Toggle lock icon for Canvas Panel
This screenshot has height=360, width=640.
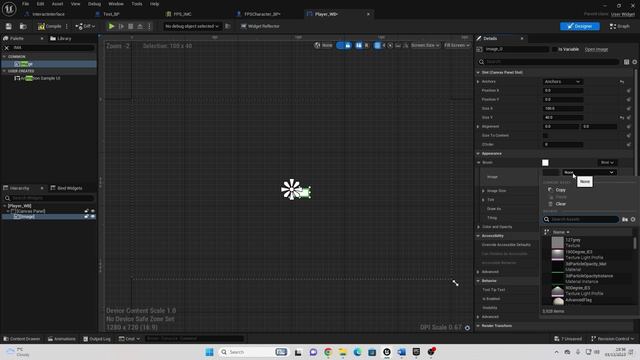pyautogui.click(x=87, y=211)
